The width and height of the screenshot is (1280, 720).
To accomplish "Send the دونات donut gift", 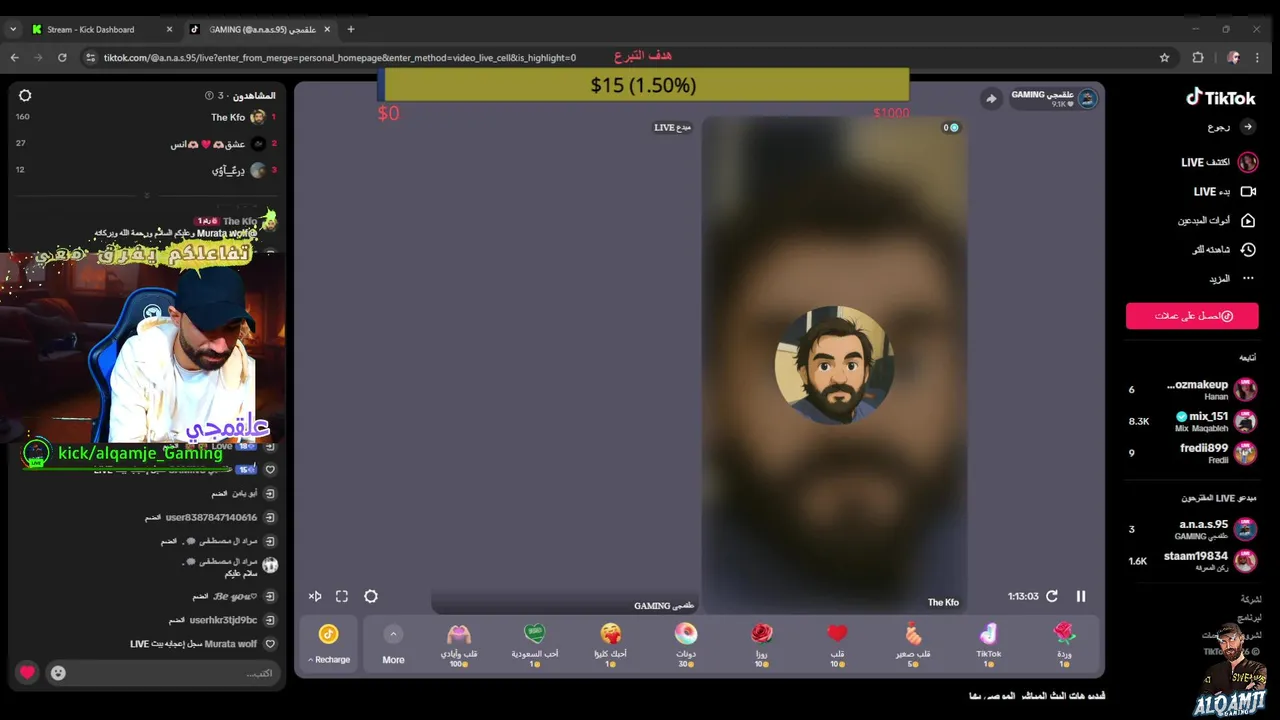I will (686, 644).
